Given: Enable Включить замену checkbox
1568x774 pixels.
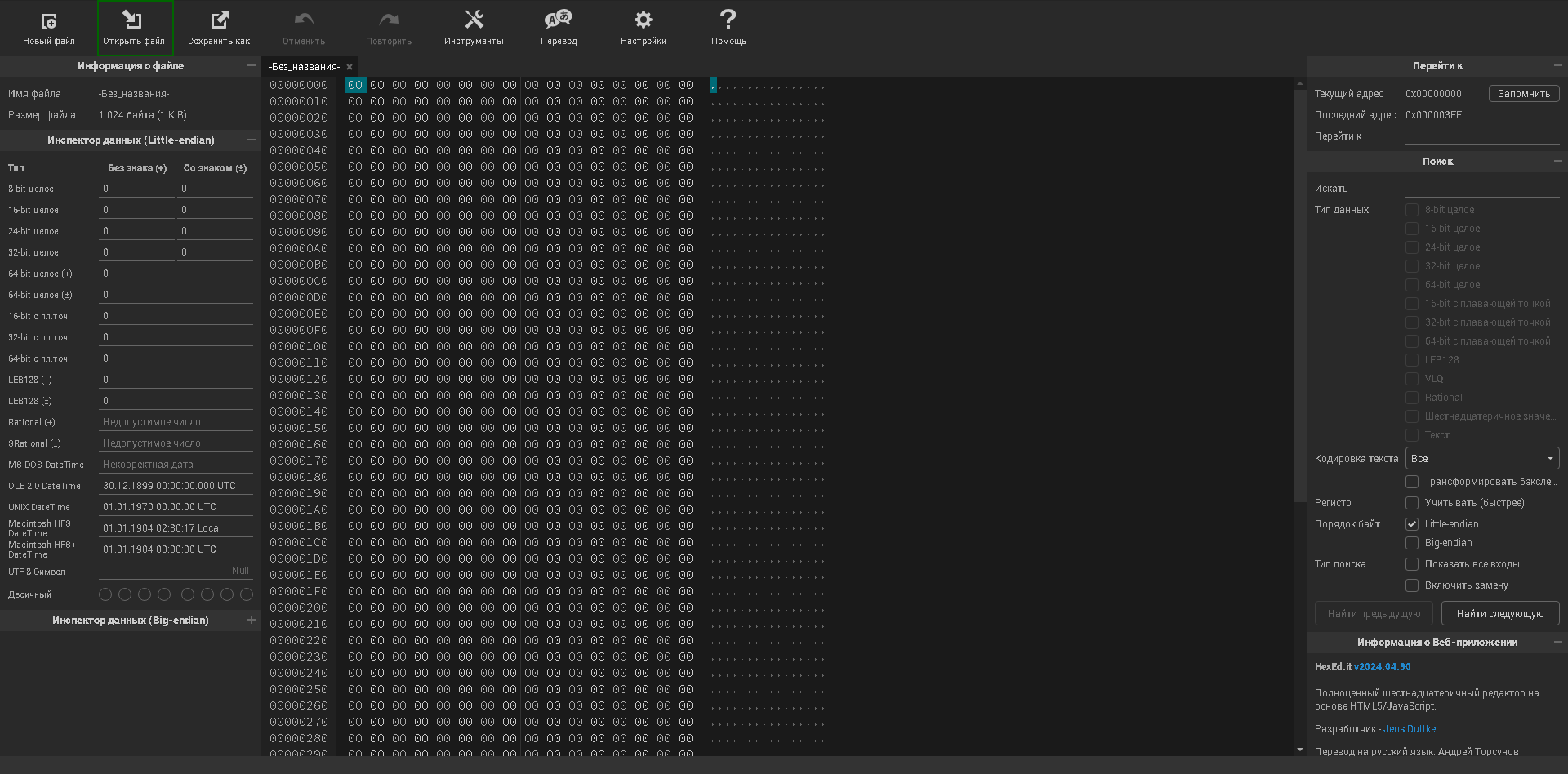Looking at the screenshot, I should (1412, 585).
